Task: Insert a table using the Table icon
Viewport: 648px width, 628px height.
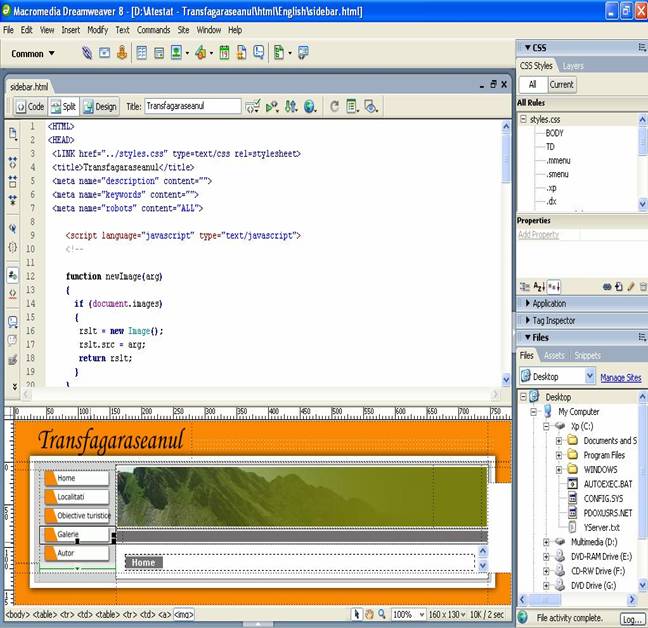Action: pyautogui.click(x=142, y=53)
